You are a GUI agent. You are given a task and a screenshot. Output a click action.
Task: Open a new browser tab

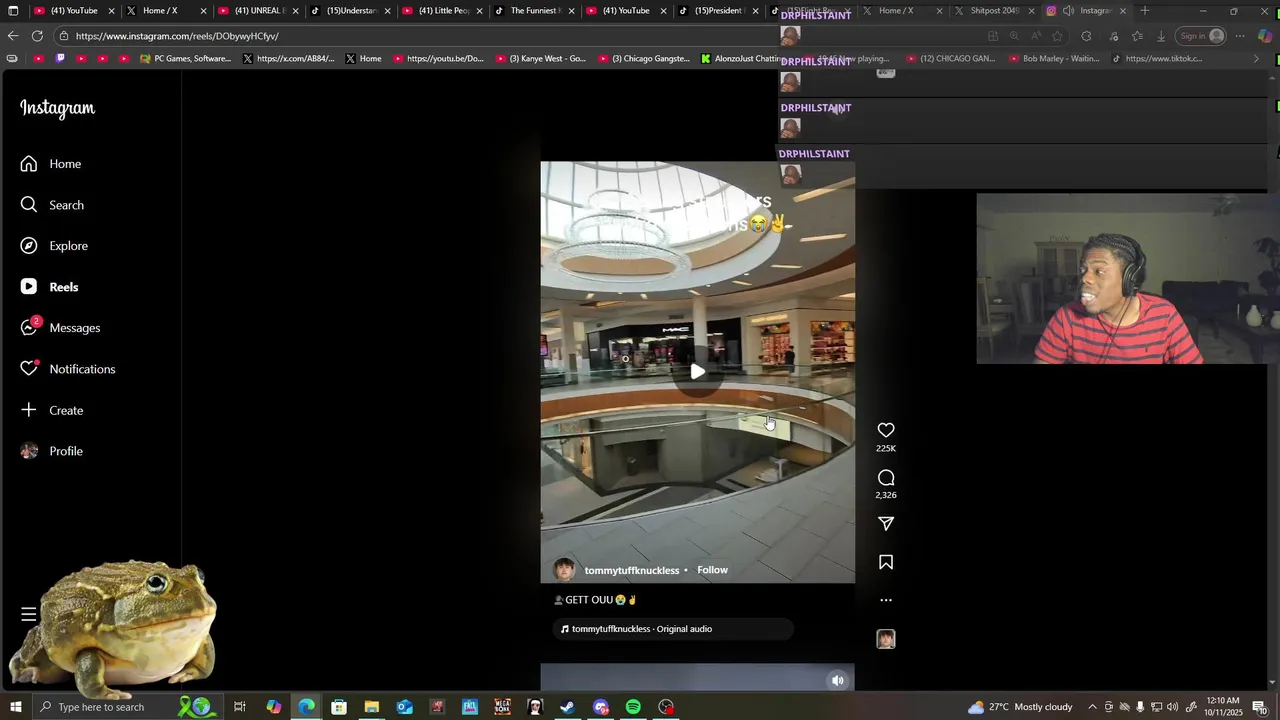1145,11
